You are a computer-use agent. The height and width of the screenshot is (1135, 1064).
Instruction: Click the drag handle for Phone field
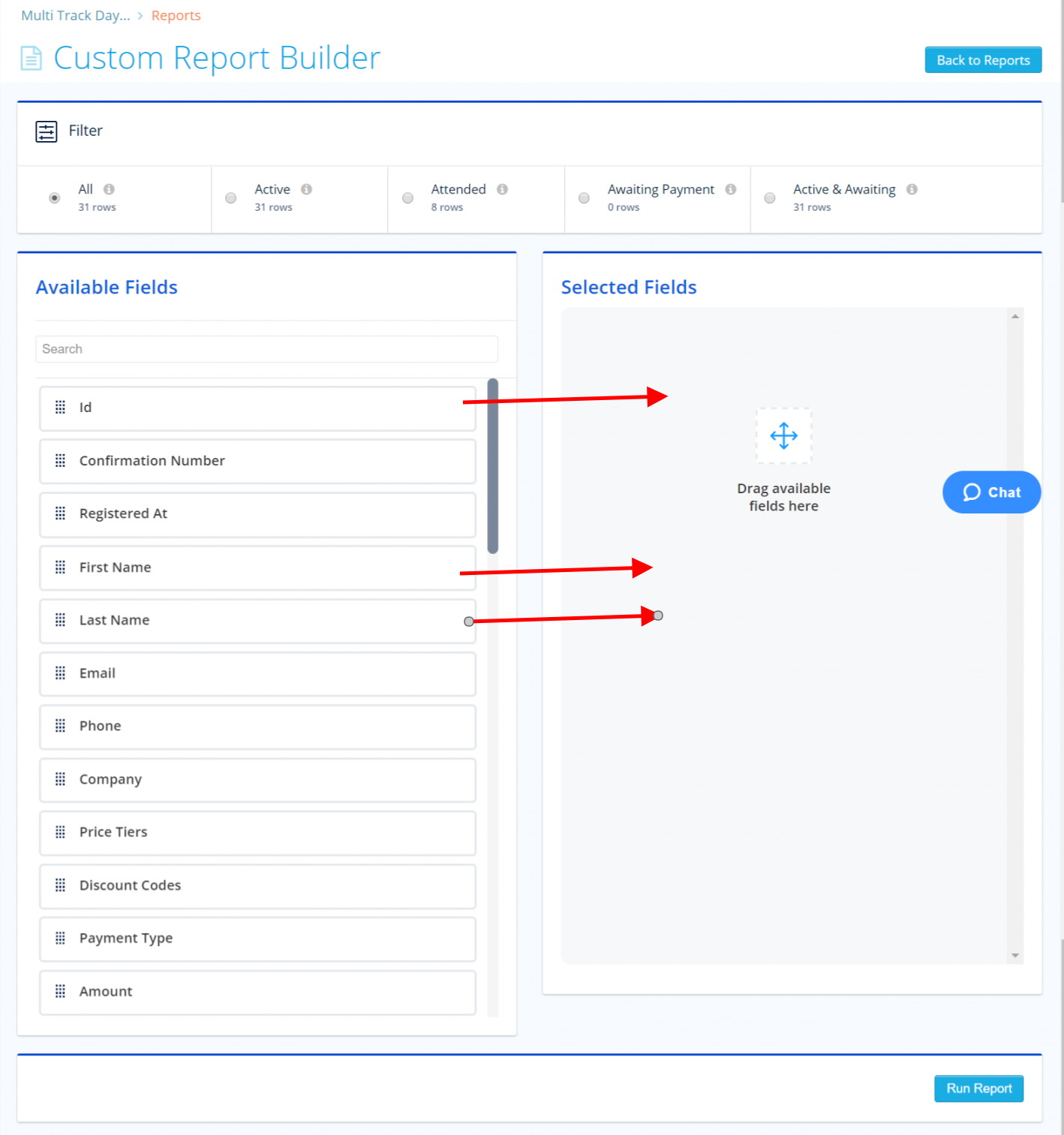(x=60, y=726)
